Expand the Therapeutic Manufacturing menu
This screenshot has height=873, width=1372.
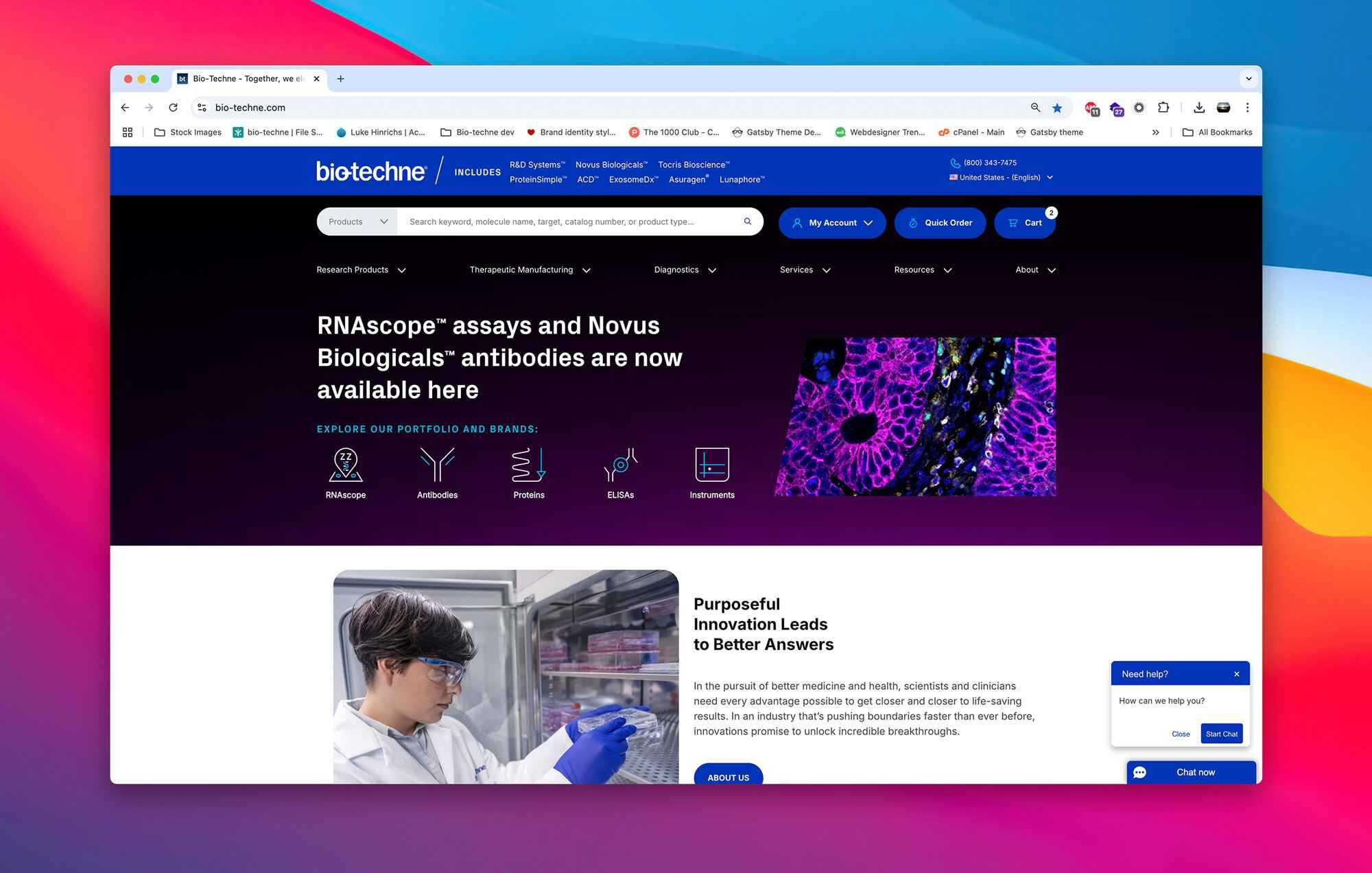(x=530, y=270)
